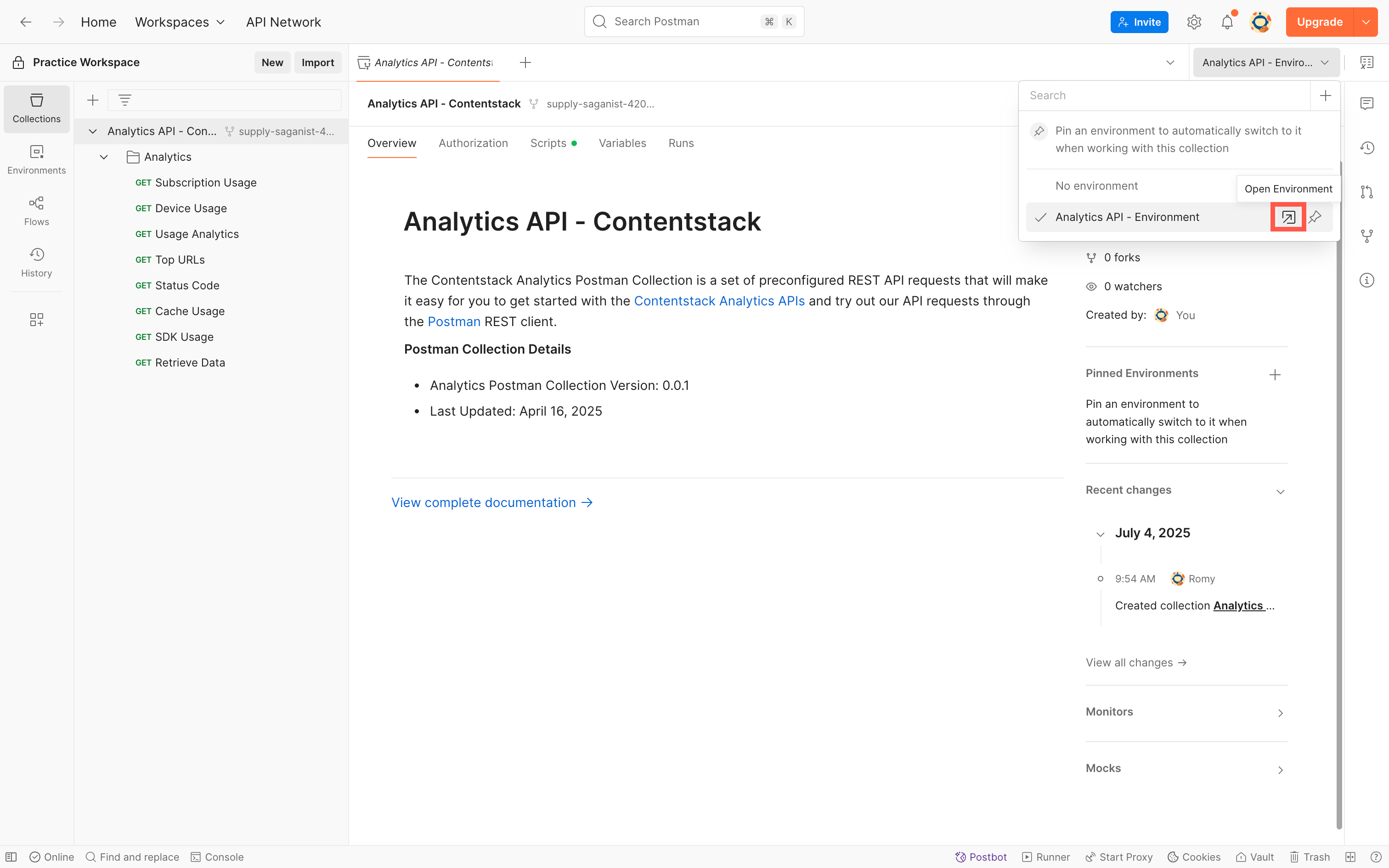Click Open Environment icon for Analytics API - Environment

pos(1288,217)
